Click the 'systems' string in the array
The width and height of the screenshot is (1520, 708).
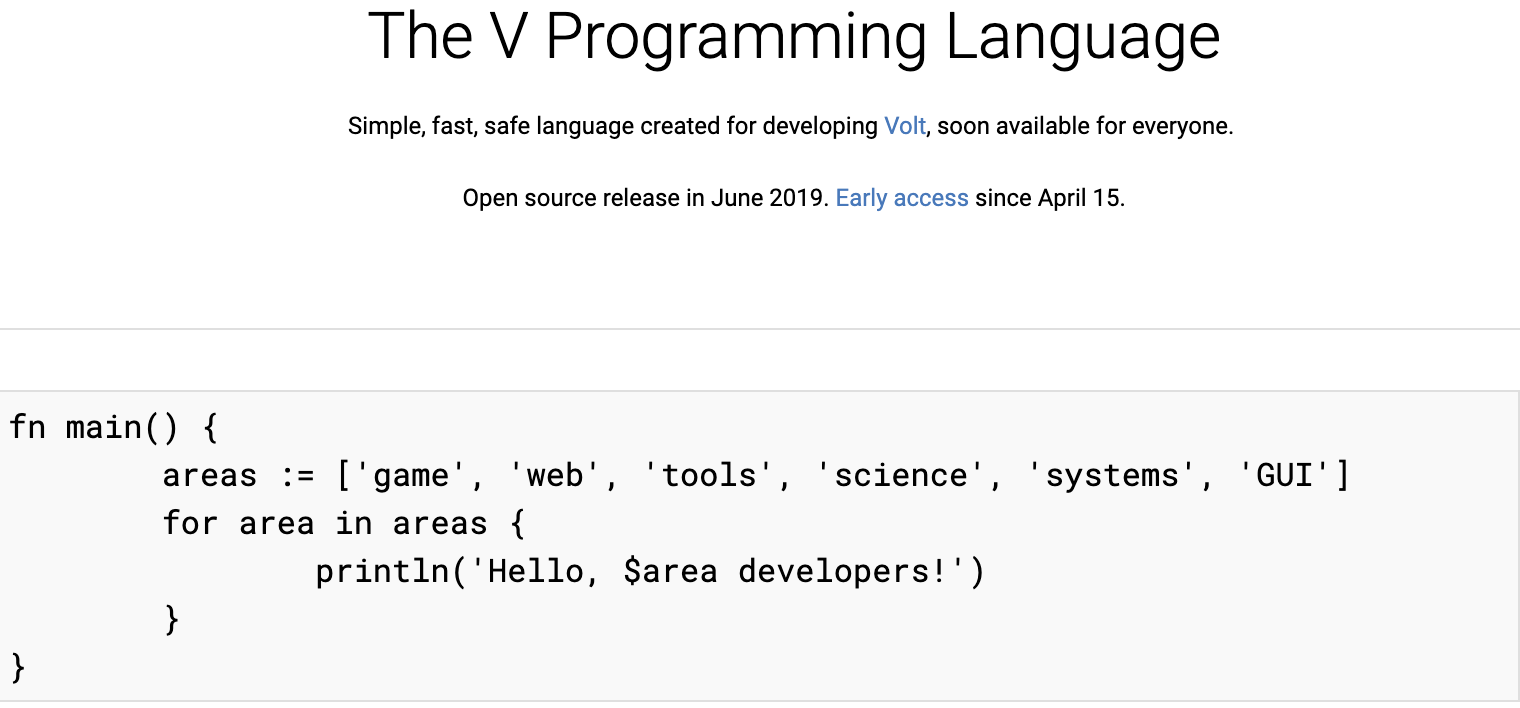click(x=1113, y=476)
